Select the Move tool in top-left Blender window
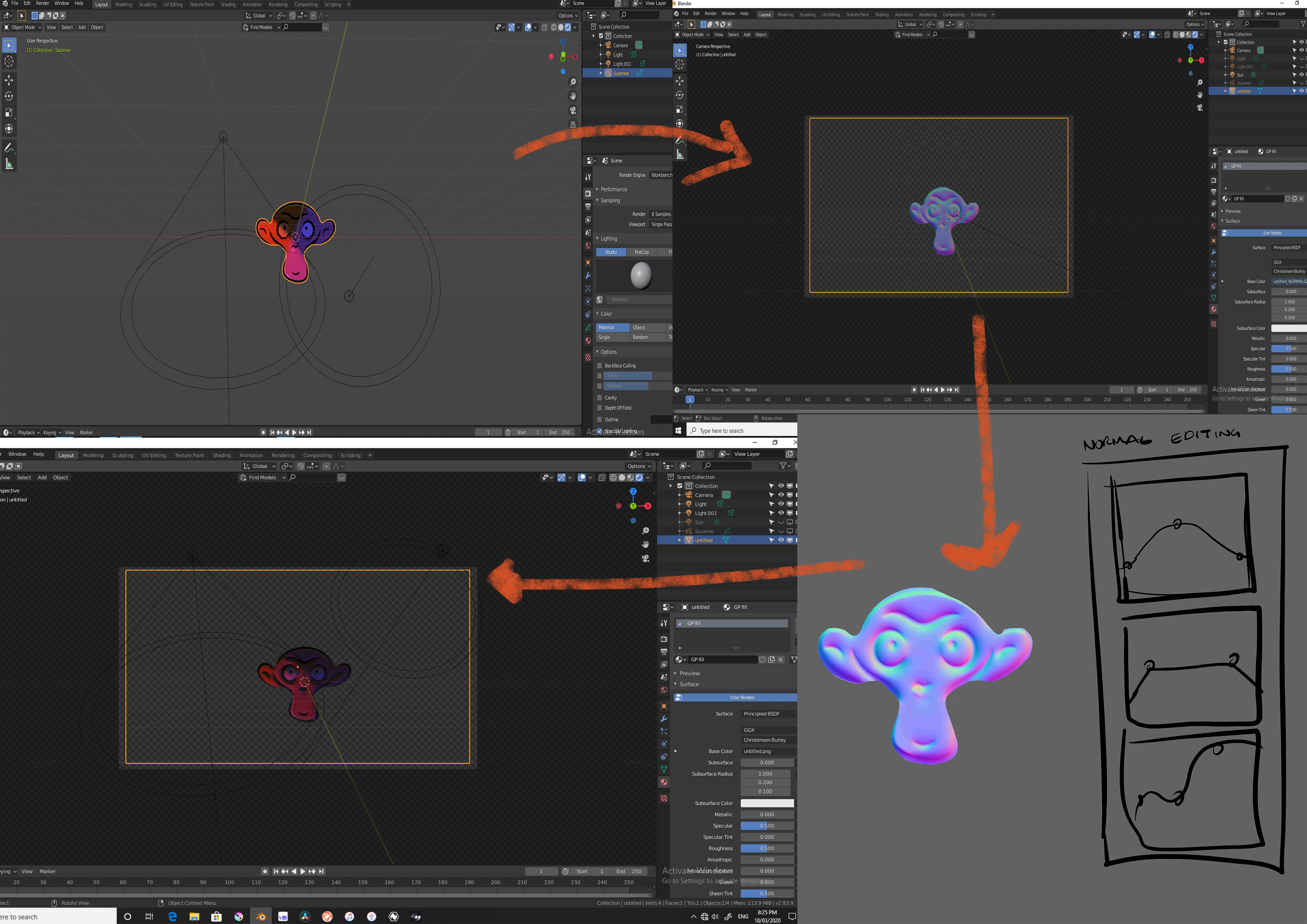This screenshot has height=924, width=1307. 9,80
